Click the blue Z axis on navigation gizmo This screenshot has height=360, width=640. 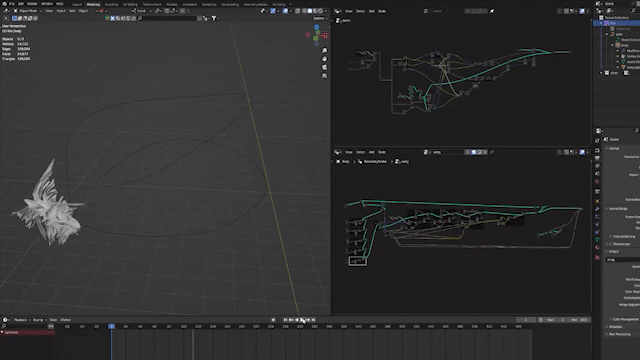click(x=316, y=27)
